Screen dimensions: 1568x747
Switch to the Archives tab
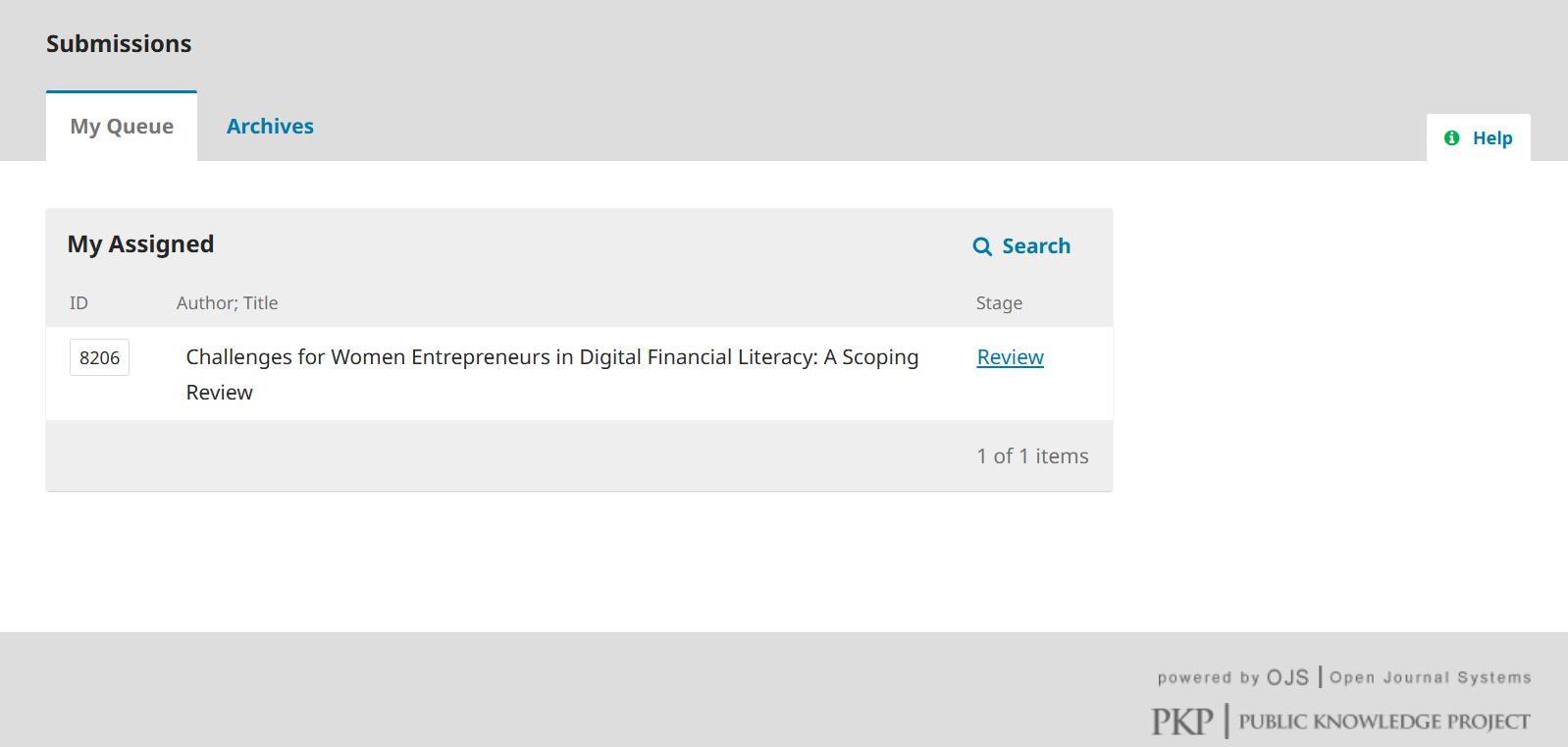click(270, 127)
